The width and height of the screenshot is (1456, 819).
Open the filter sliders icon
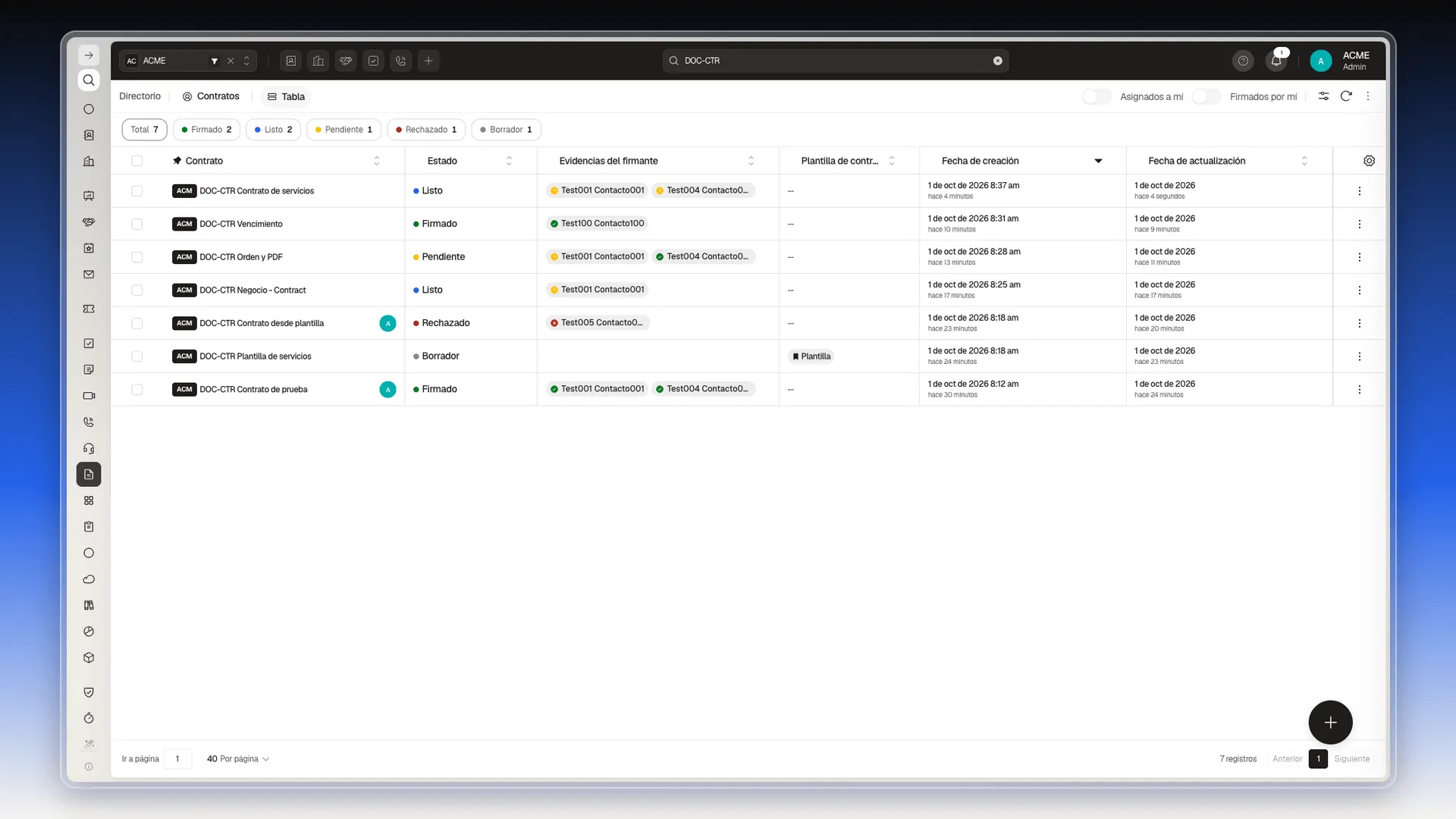1323,96
